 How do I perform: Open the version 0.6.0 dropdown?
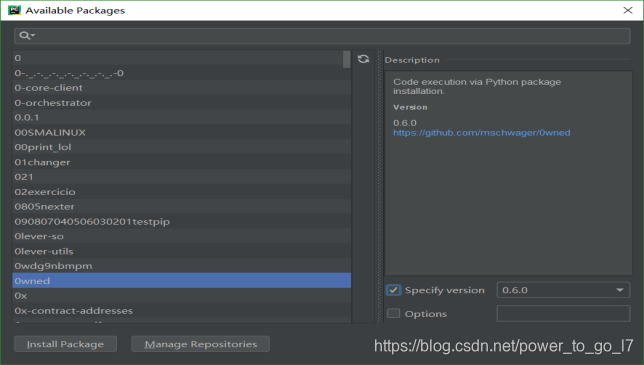(563, 290)
